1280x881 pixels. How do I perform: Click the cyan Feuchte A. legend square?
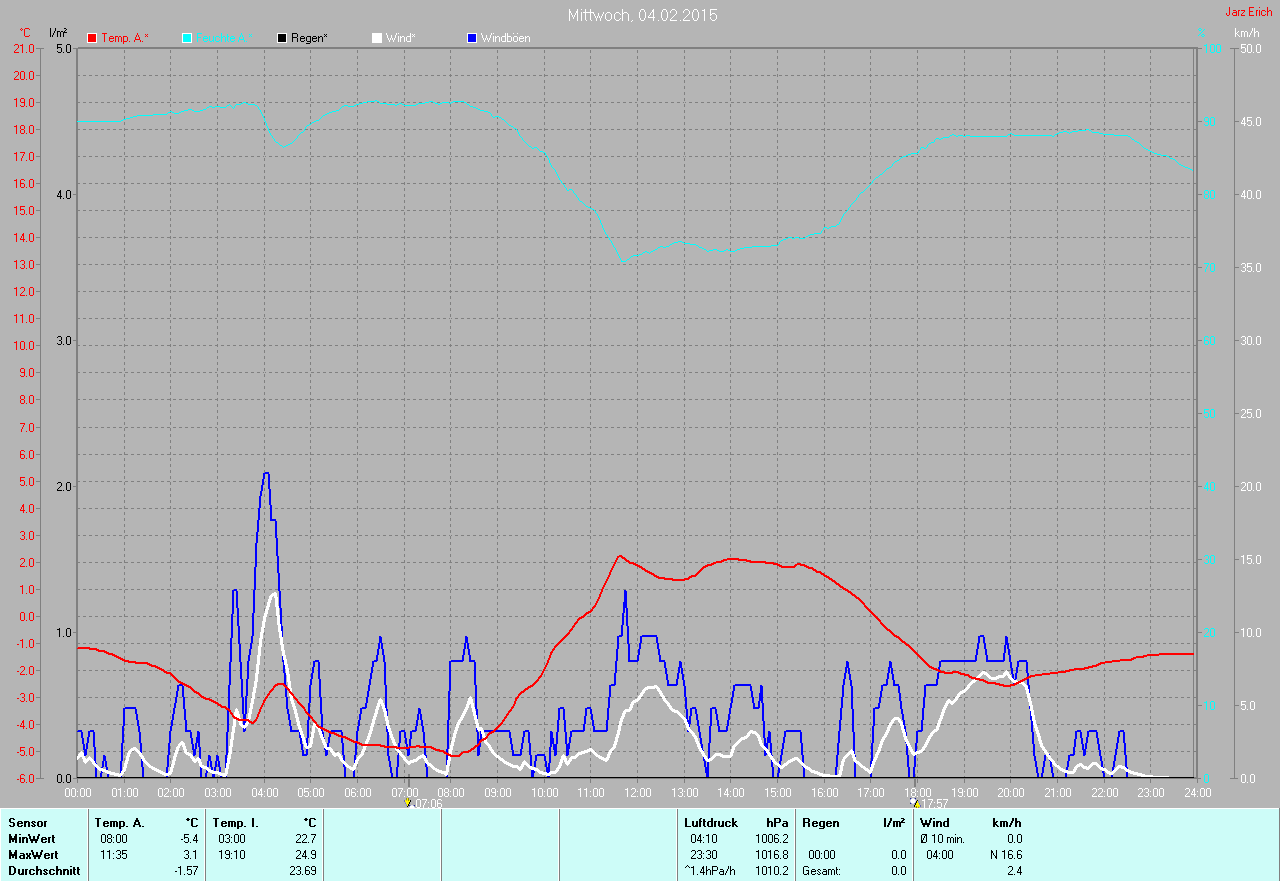pyautogui.click(x=187, y=38)
